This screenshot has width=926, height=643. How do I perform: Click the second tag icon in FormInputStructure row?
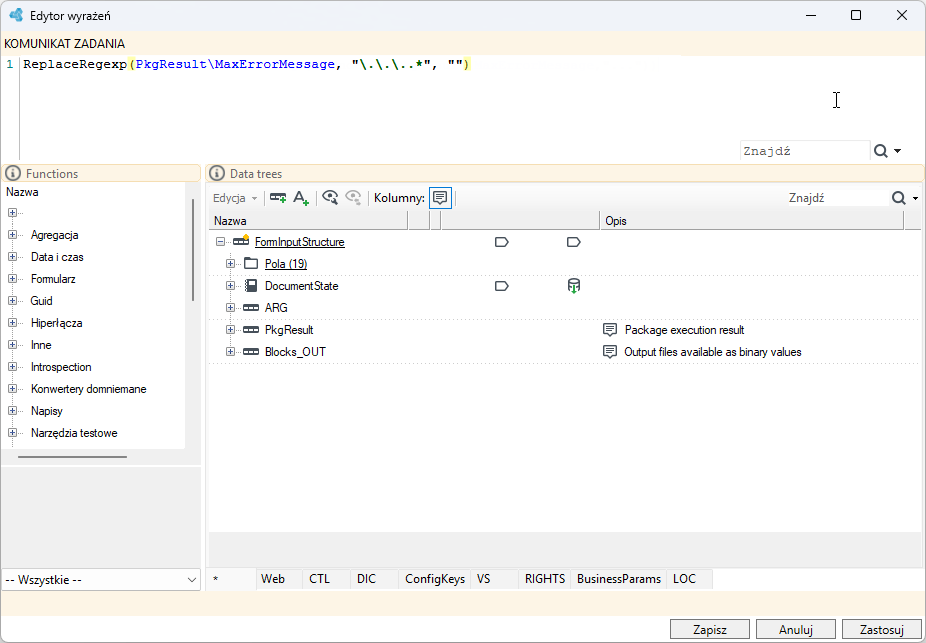click(573, 242)
